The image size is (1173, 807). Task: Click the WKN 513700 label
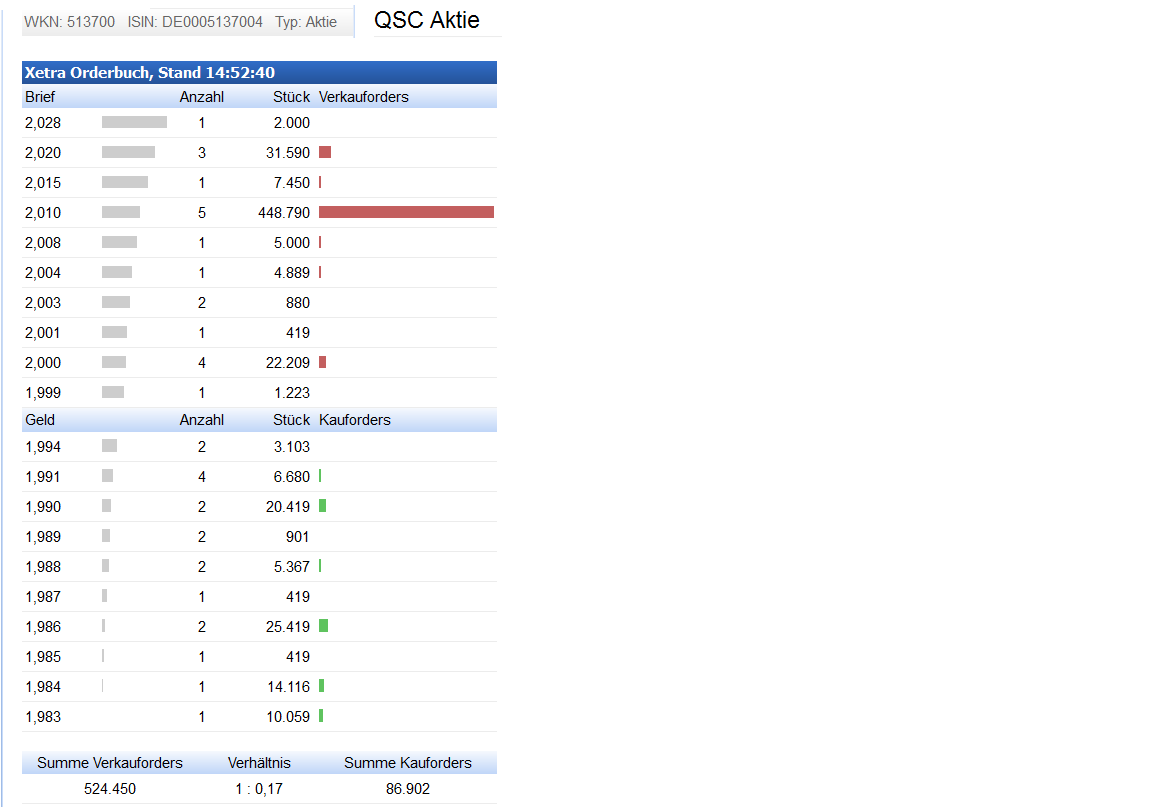[69, 21]
